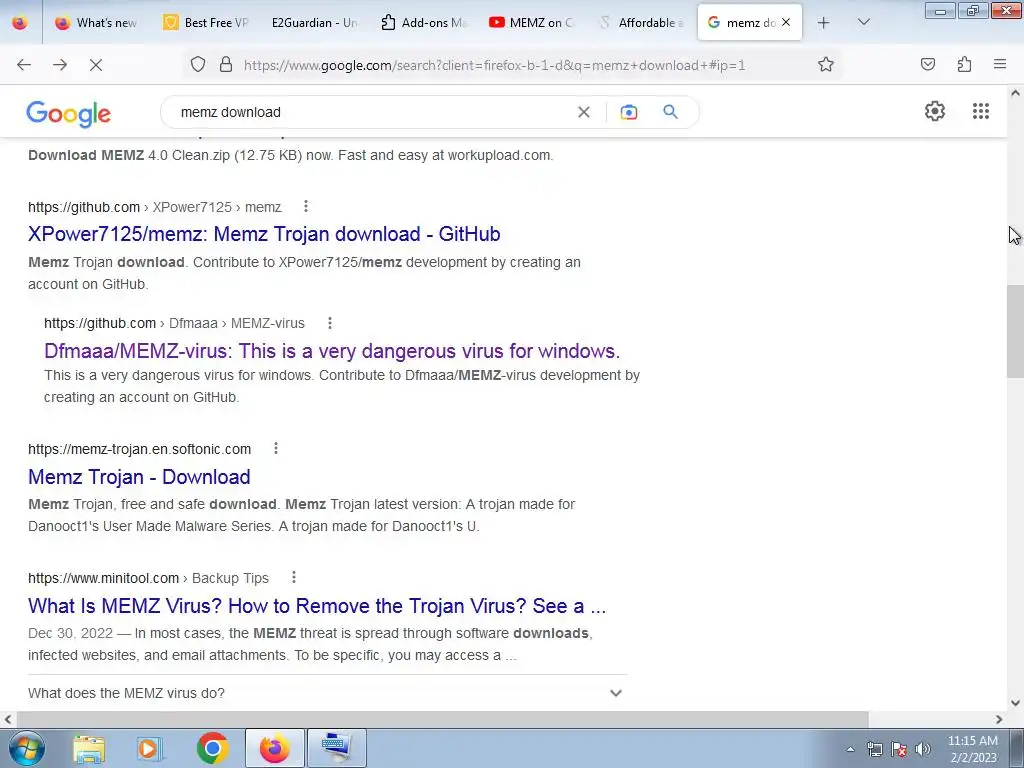Go to Google homepage logo
Viewport: 1024px width, 768px height.
point(69,114)
